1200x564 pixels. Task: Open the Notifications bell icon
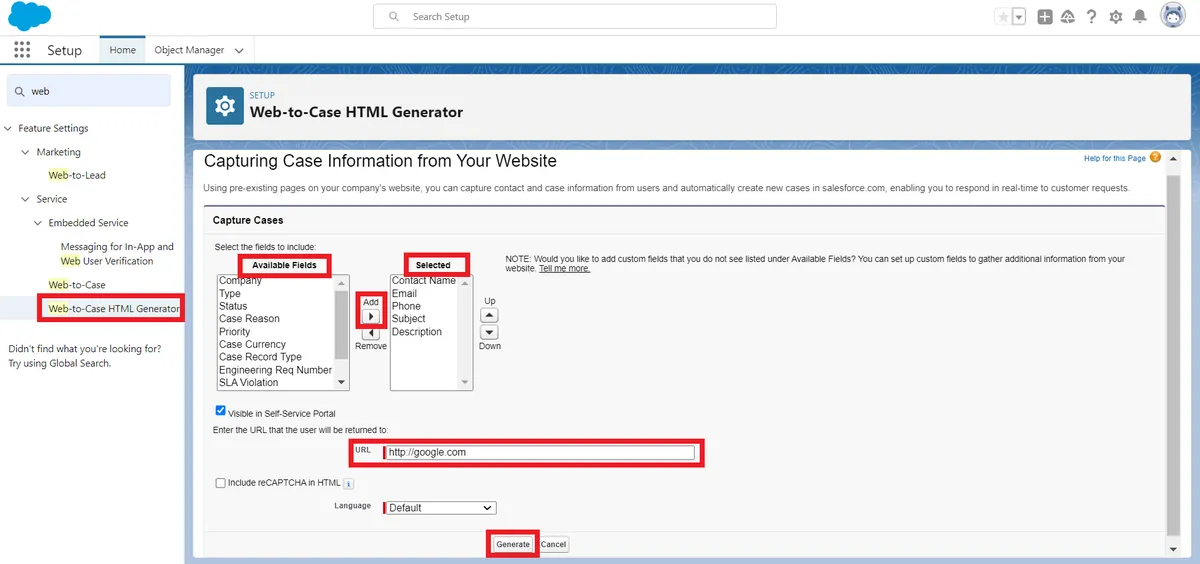click(x=1139, y=17)
